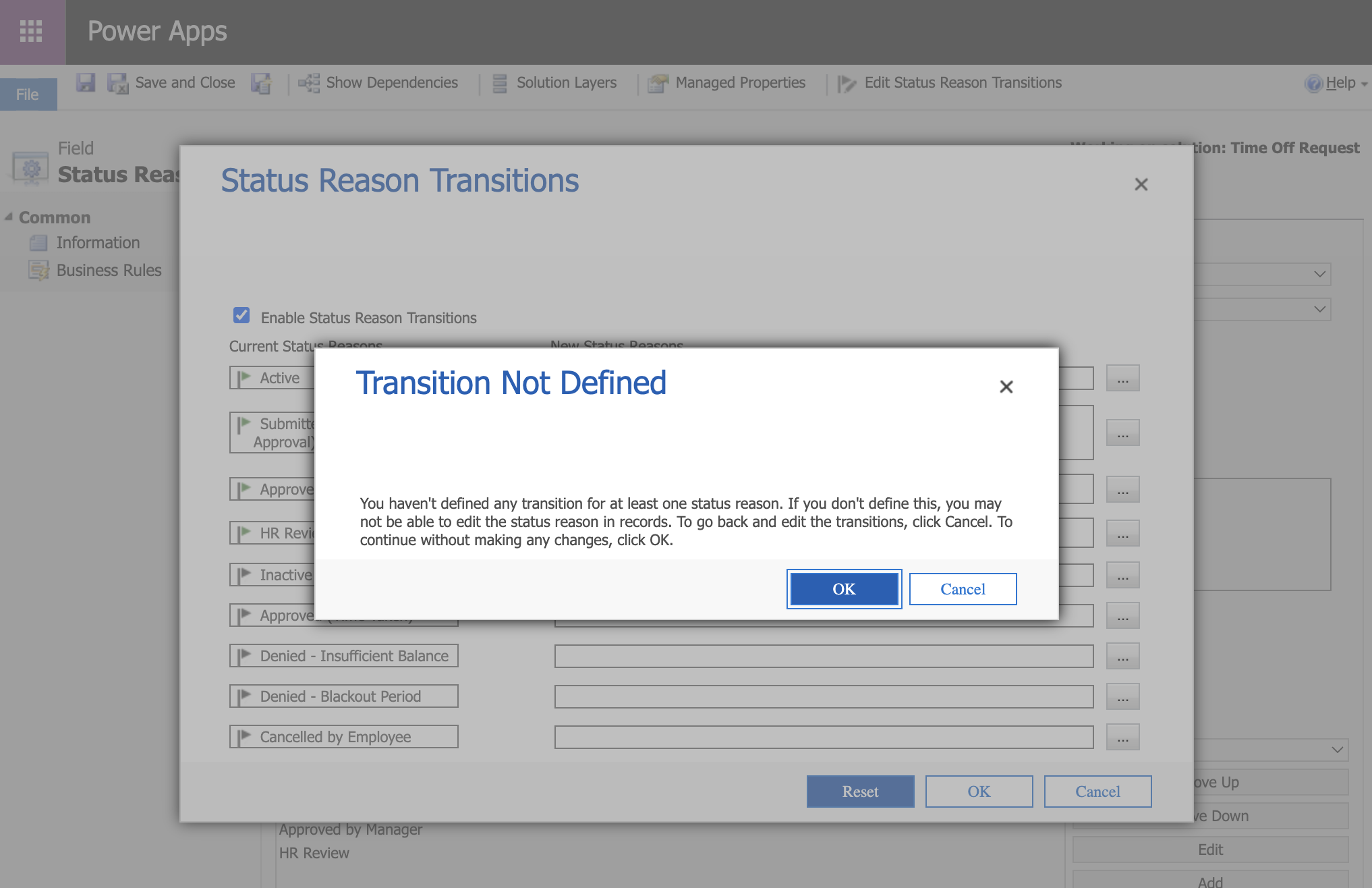Click flag icon beside Denied - Blackout Period
Screen dimensions: 1372x888
click(x=244, y=696)
